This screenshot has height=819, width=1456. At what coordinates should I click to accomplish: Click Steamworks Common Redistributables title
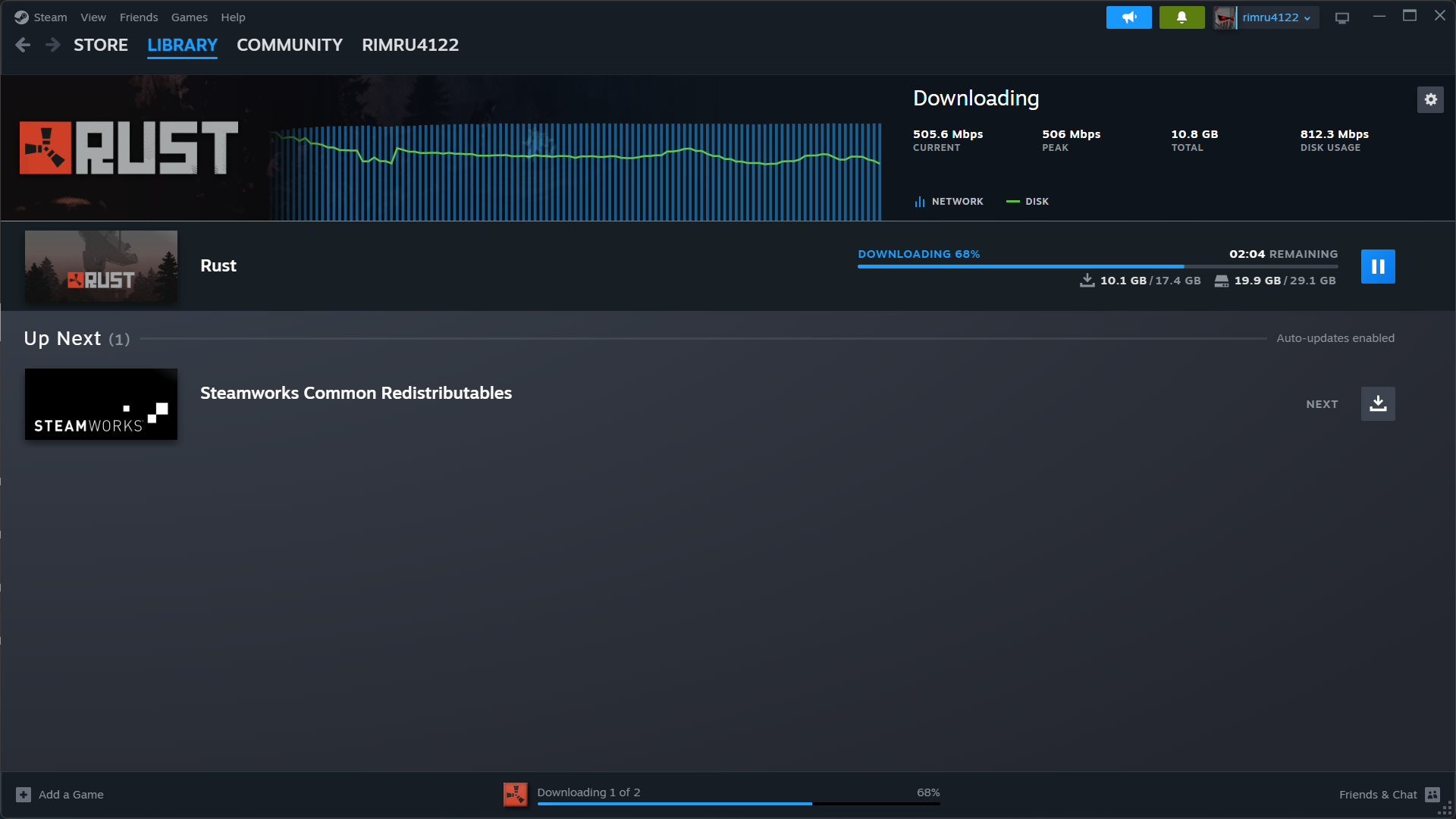[356, 393]
